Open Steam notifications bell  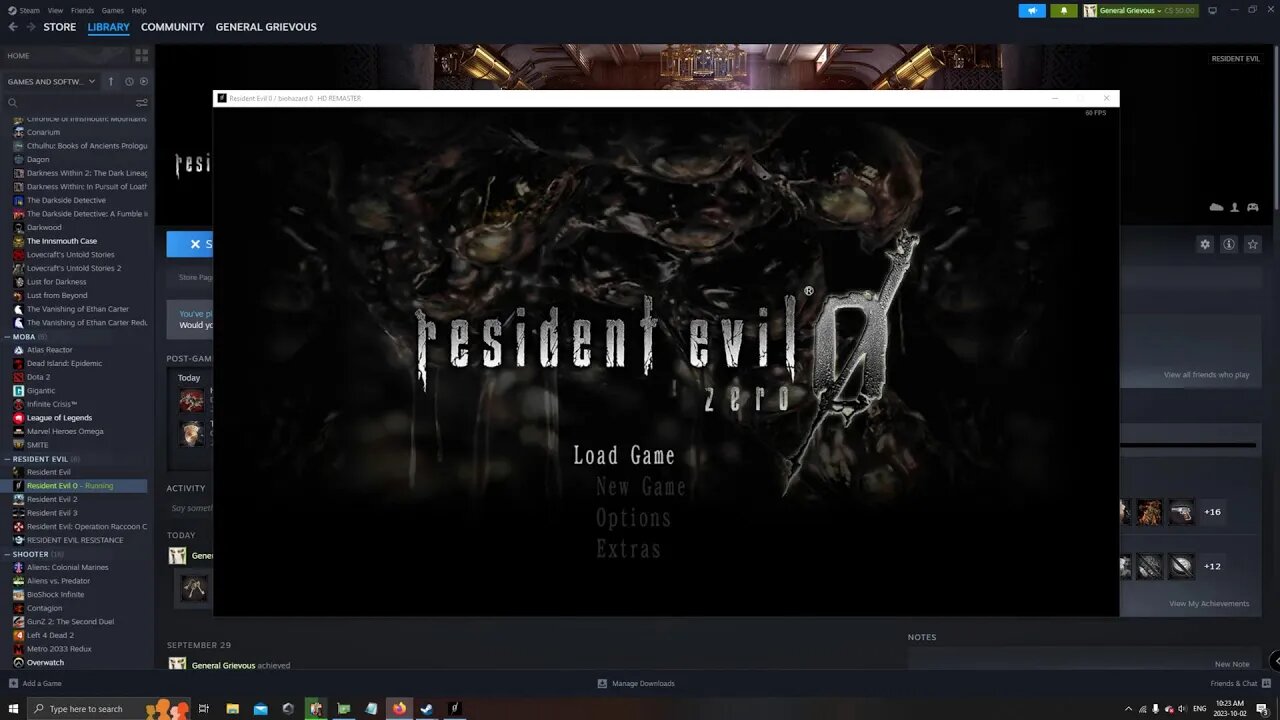coord(1063,10)
